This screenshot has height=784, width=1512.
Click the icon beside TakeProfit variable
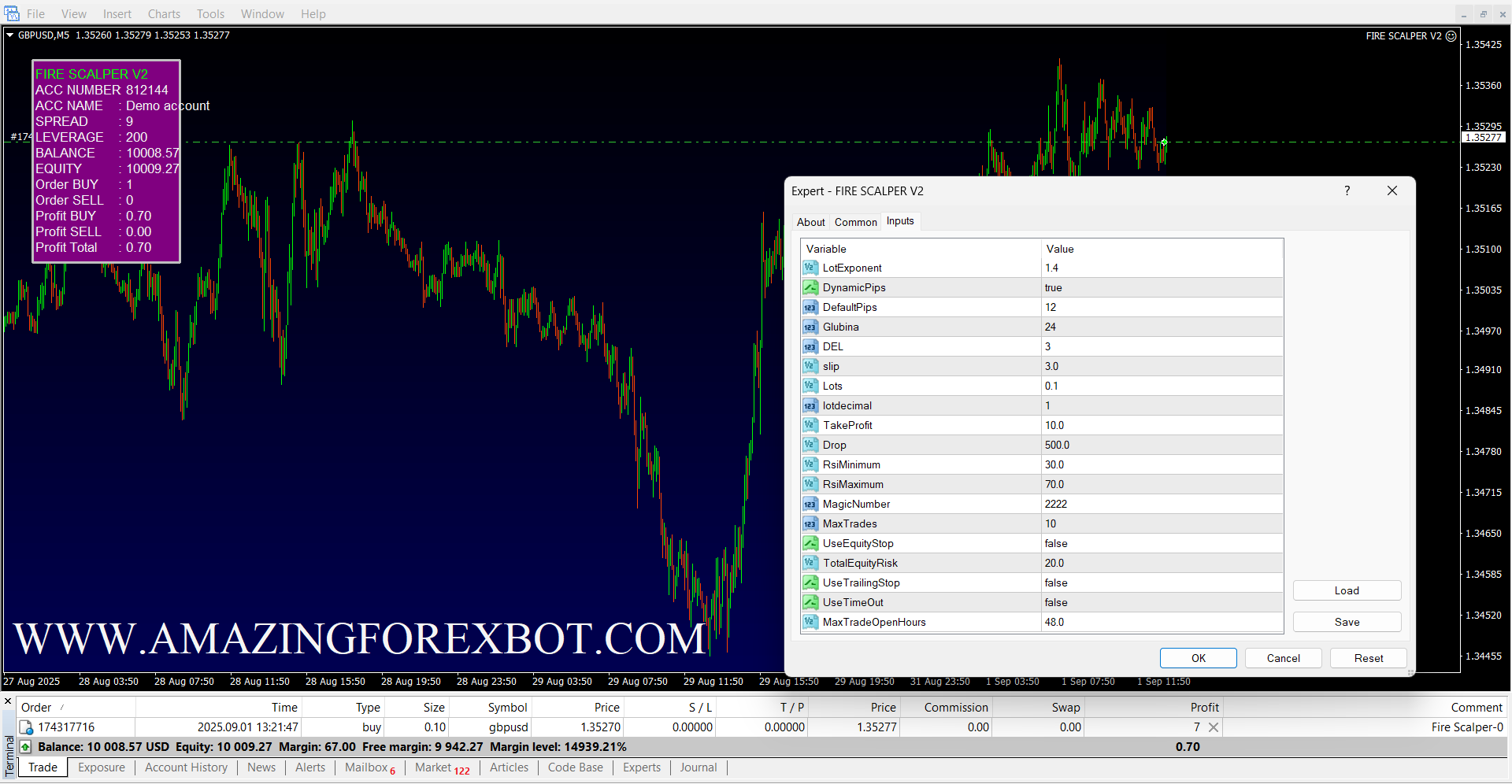(x=810, y=425)
